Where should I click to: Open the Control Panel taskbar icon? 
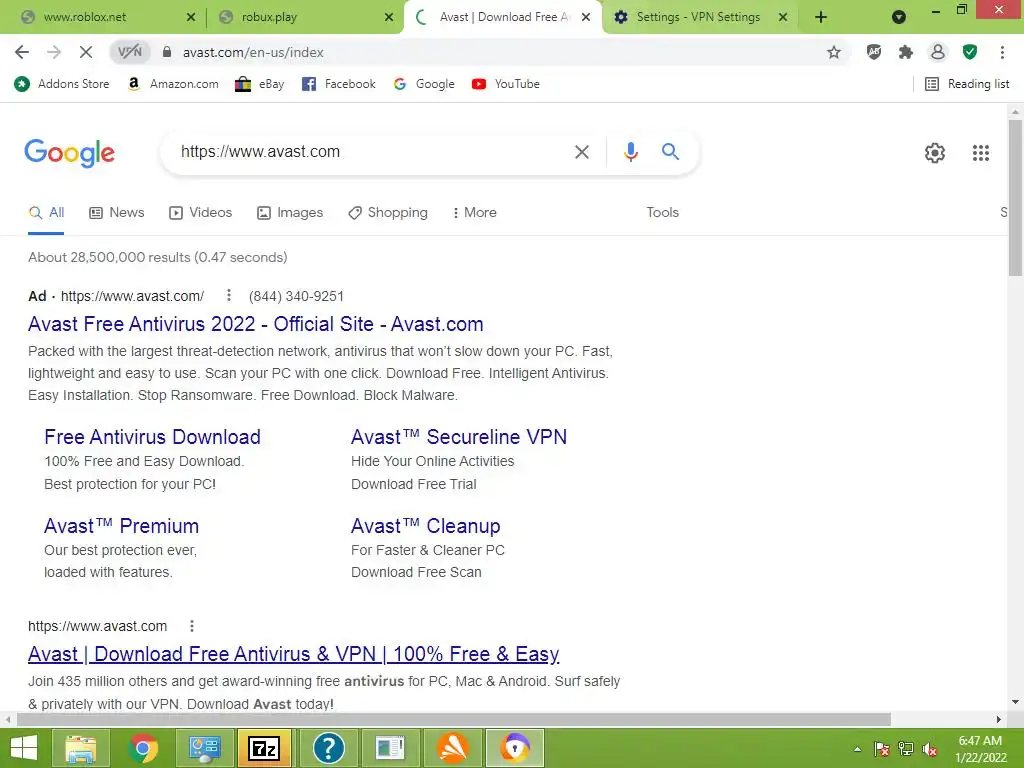(x=204, y=748)
